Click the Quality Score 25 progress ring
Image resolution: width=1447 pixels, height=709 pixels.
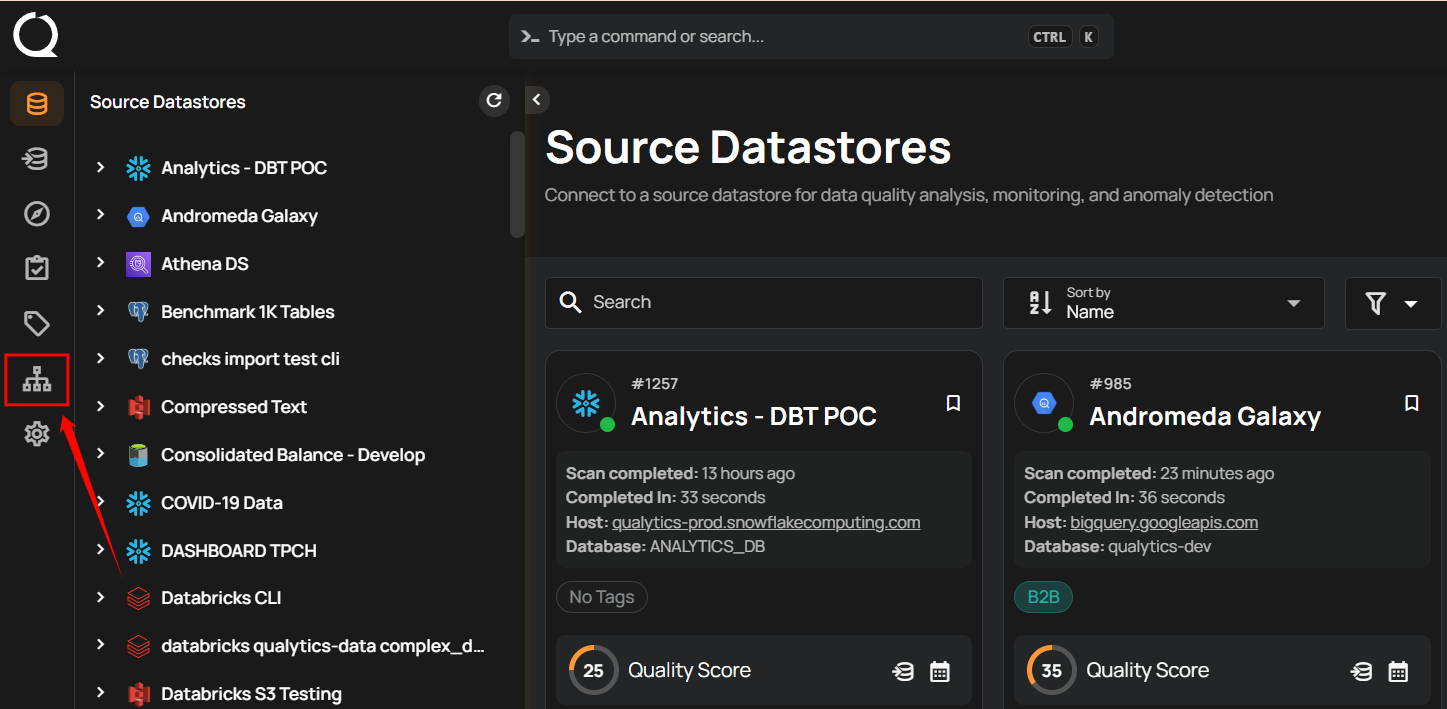593,670
